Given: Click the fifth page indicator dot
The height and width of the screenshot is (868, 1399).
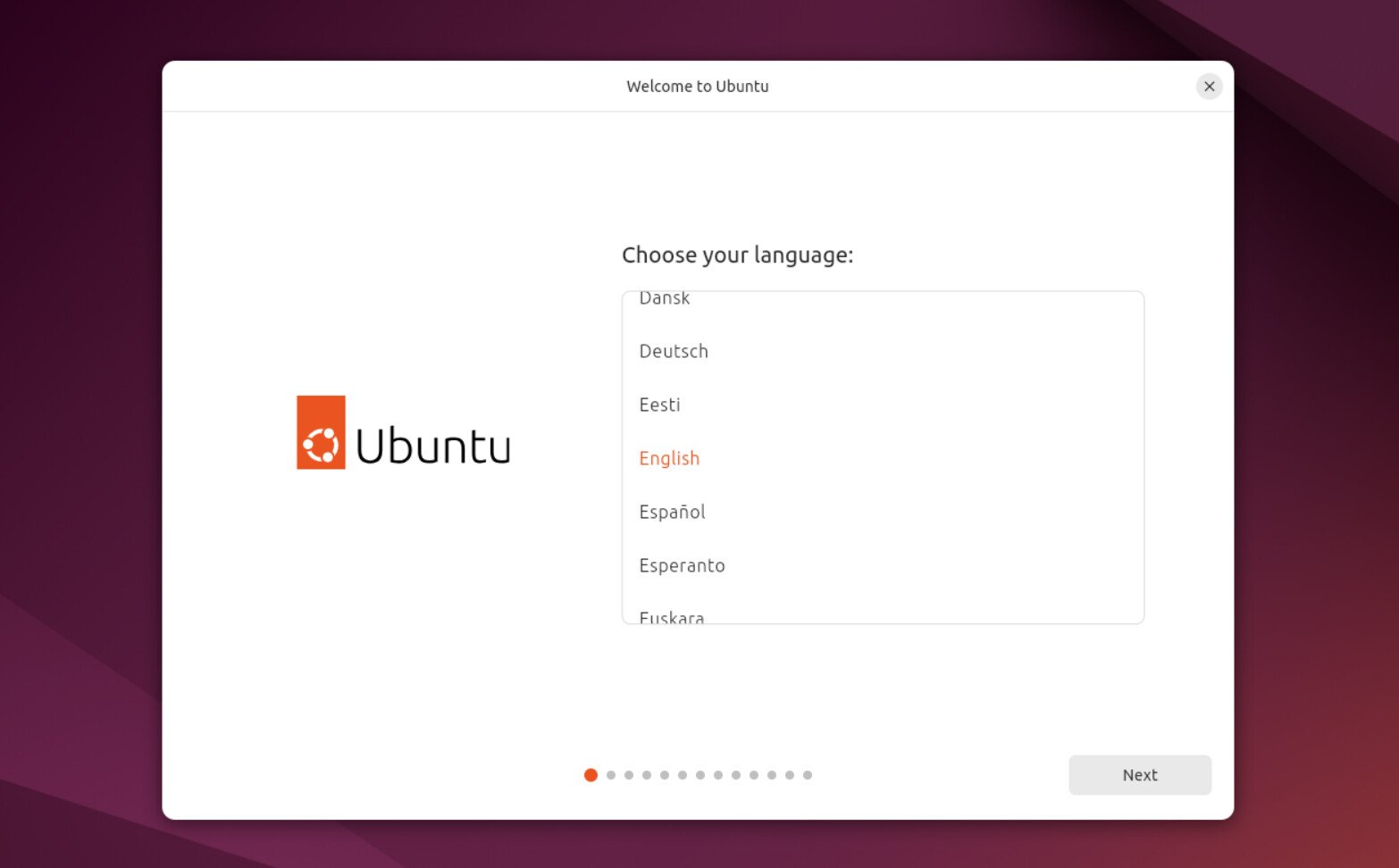Looking at the screenshot, I should tap(665, 775).
